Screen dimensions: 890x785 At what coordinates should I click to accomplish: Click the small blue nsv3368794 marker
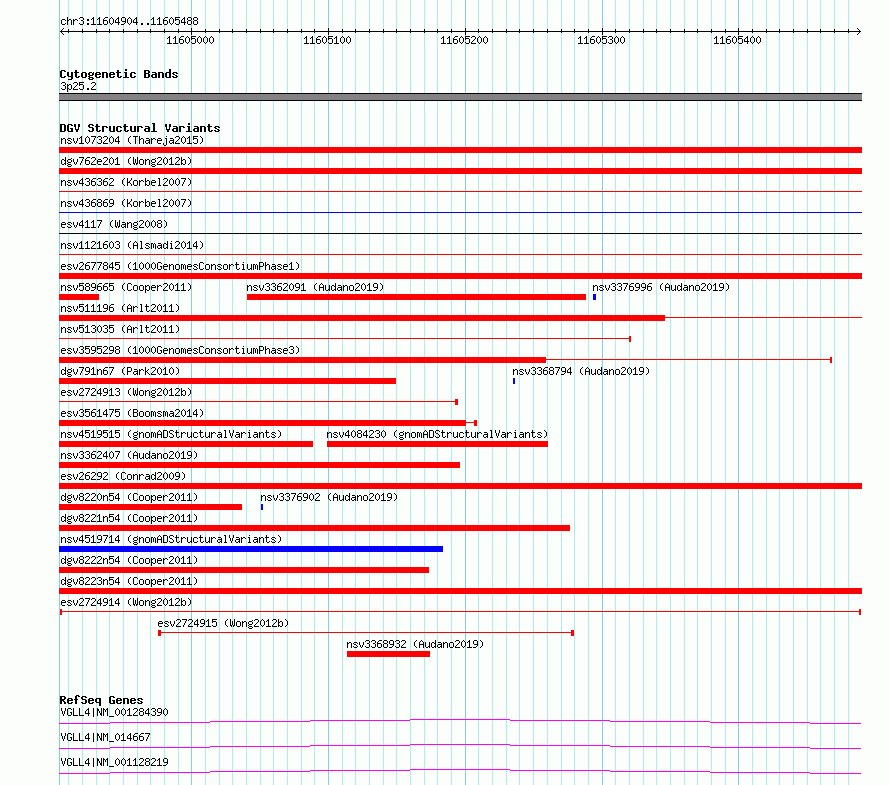click(514, 381)
